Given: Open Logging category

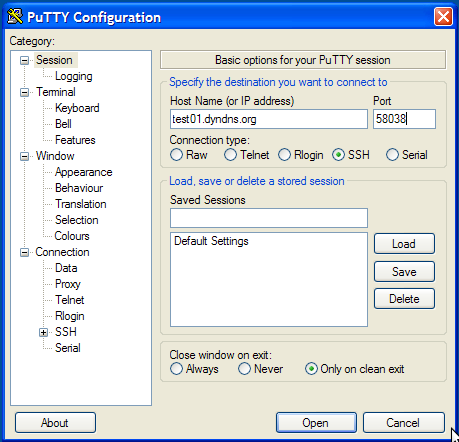Looking at the screenshot, I should (x=74, y=76).
